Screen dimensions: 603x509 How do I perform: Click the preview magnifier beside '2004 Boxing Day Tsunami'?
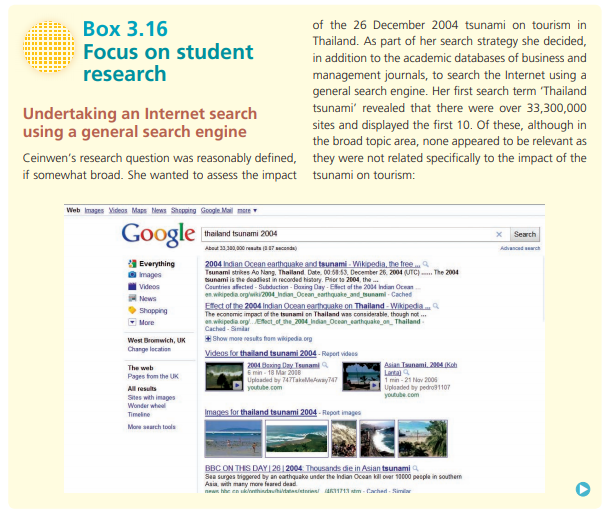point(325,365)
